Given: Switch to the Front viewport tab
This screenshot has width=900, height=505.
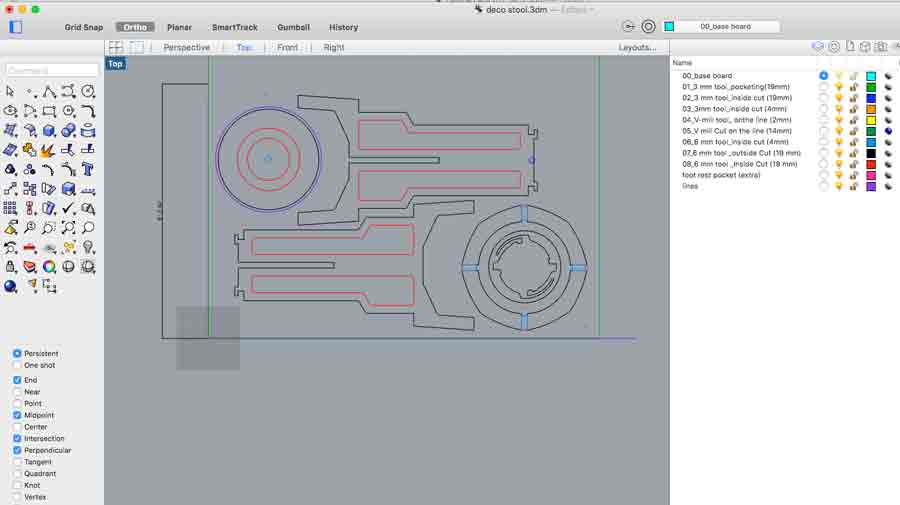Looking at the screenshot, I should [287, 47].
